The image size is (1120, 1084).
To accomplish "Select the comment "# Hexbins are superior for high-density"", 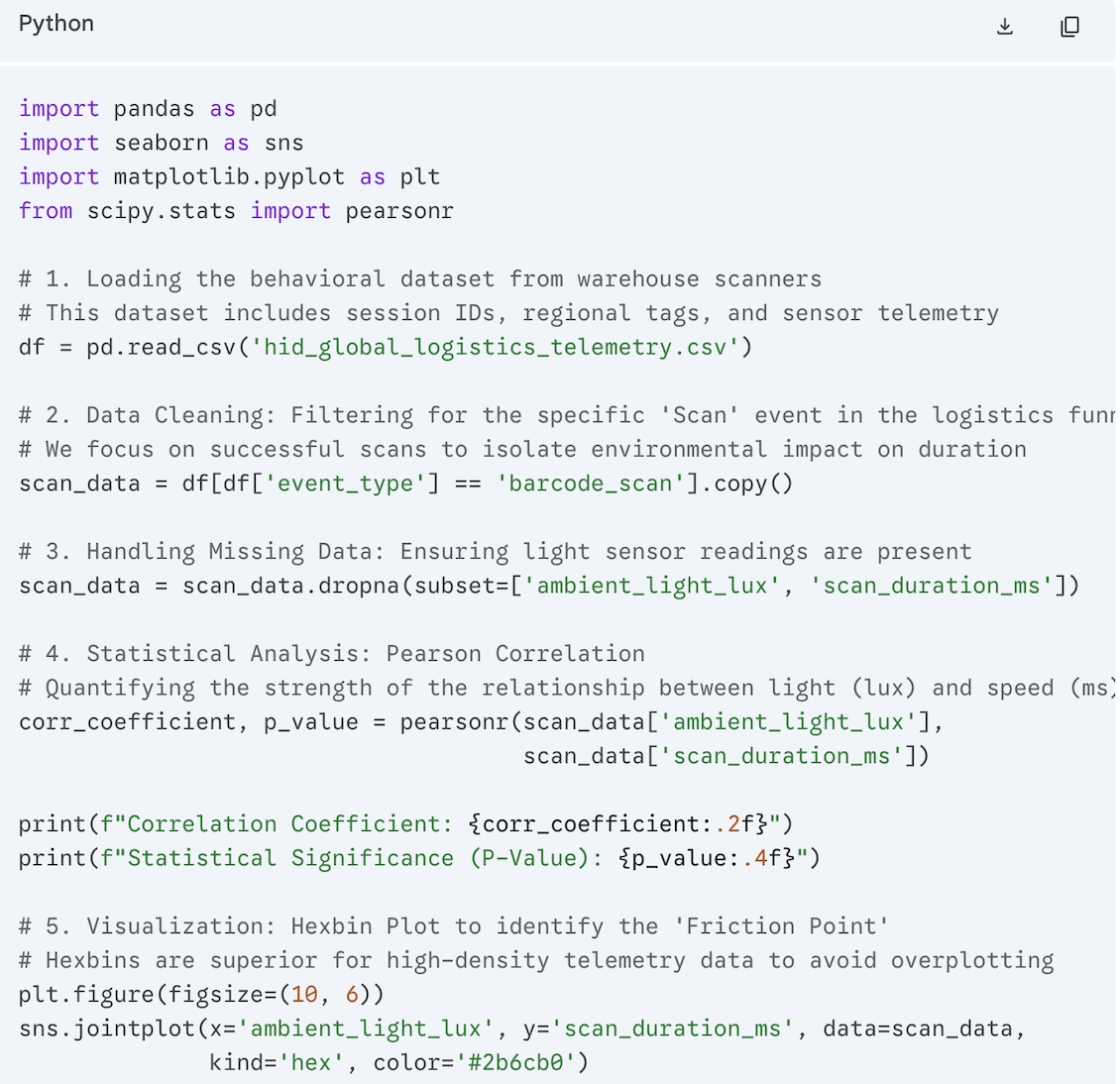I will click(536, 961).
